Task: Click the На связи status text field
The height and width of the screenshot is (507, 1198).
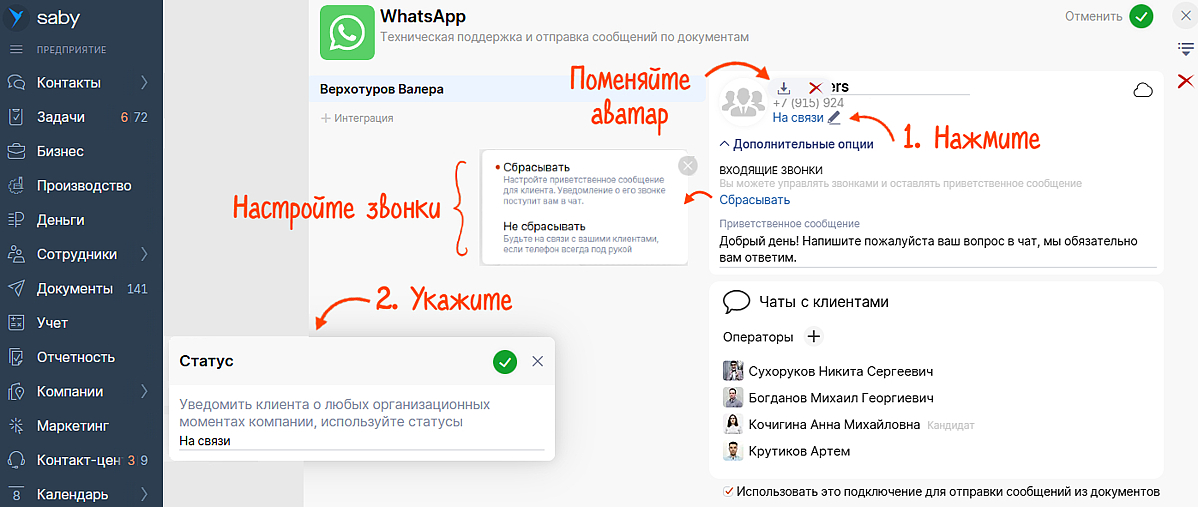Action: coord(360,441)
